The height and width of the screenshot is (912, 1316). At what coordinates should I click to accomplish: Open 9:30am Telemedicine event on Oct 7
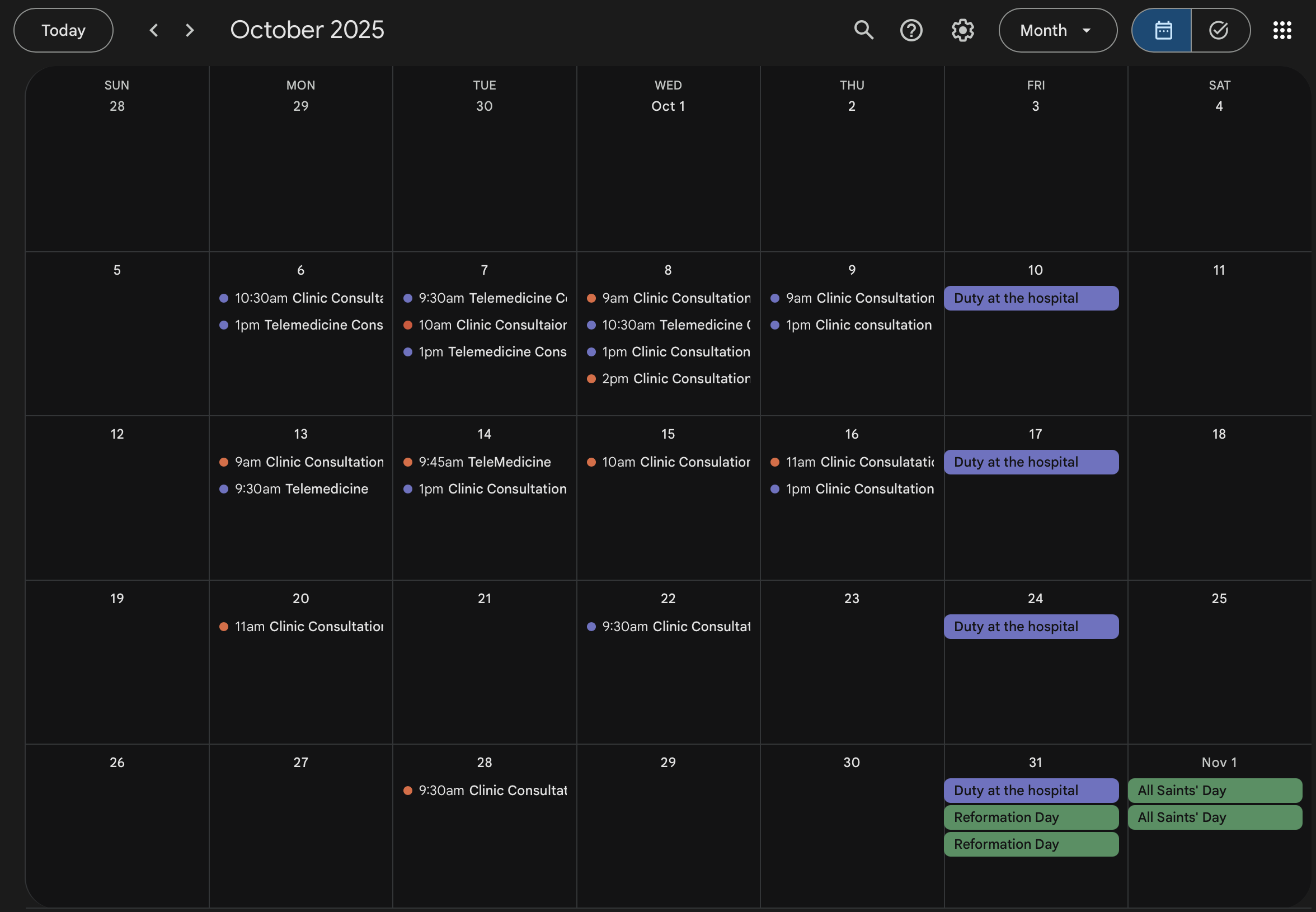pos(485,298)
